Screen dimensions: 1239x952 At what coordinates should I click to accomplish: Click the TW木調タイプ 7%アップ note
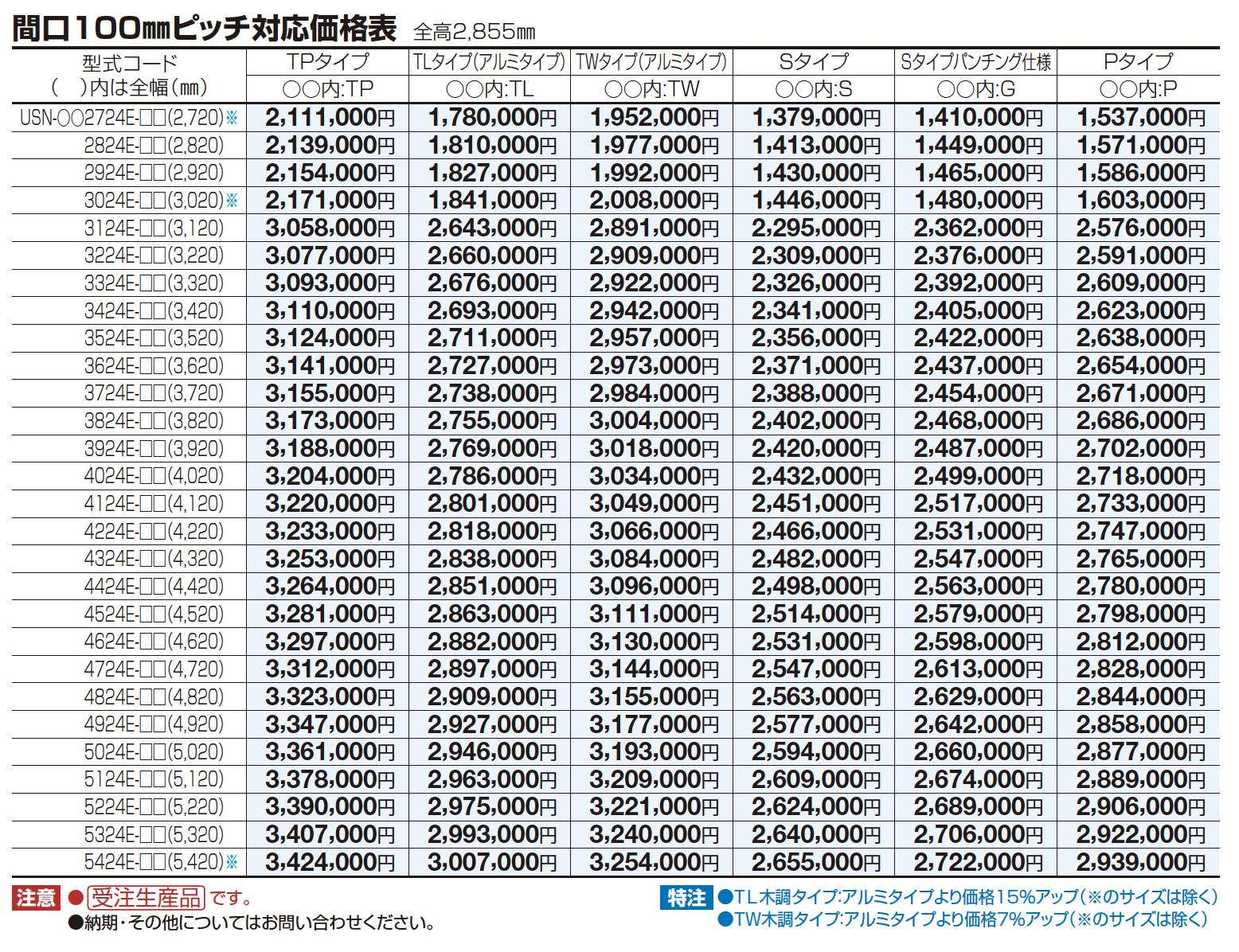tap(963, 919)
